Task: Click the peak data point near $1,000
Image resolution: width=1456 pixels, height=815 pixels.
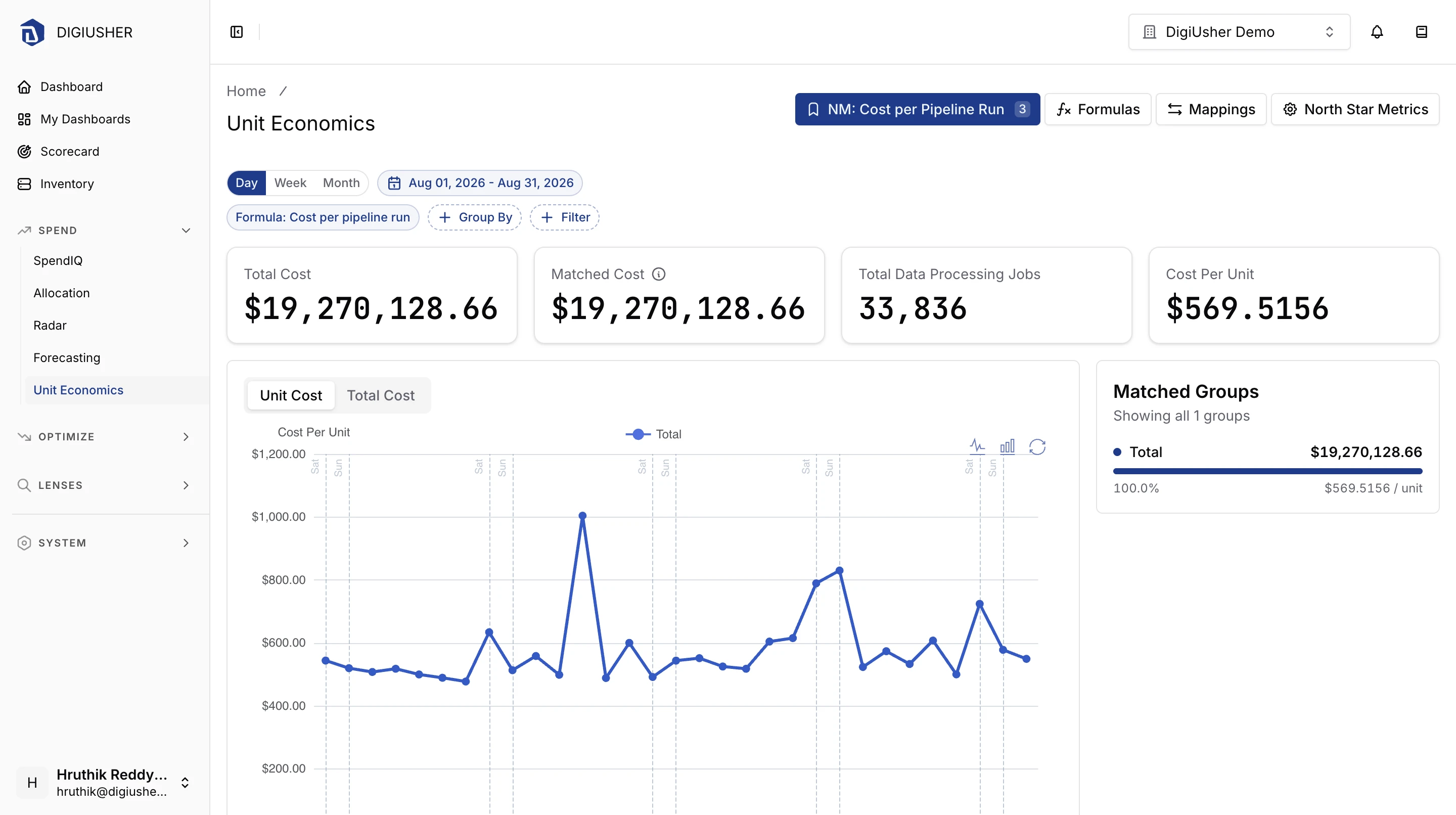Action: (583, 516)
